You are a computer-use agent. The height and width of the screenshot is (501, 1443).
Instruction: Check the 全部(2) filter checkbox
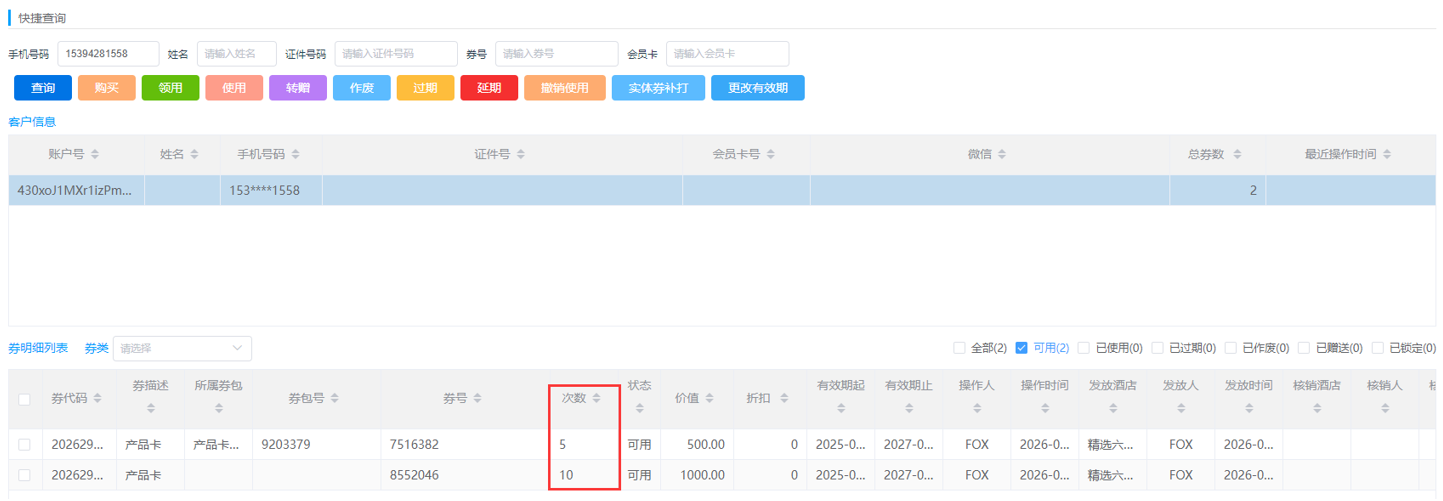(959, 348)
